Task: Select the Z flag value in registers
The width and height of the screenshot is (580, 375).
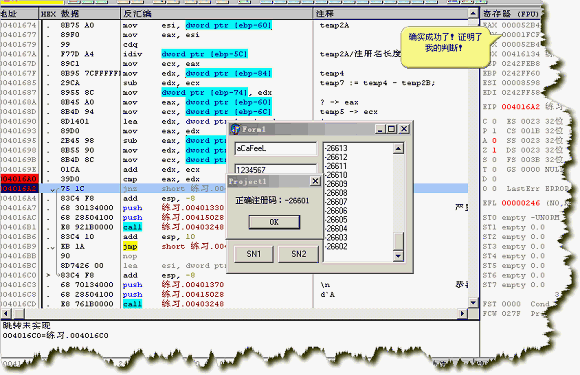Action: click(494, 150)
